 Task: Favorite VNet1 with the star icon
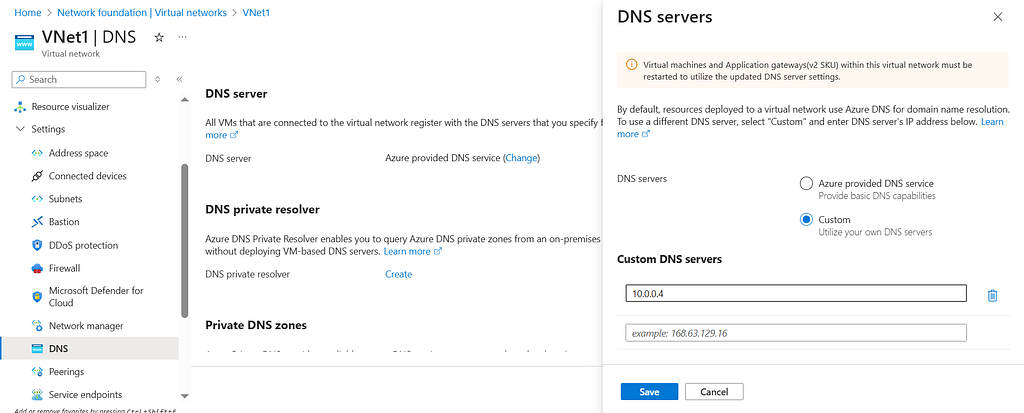pos(159,38)
